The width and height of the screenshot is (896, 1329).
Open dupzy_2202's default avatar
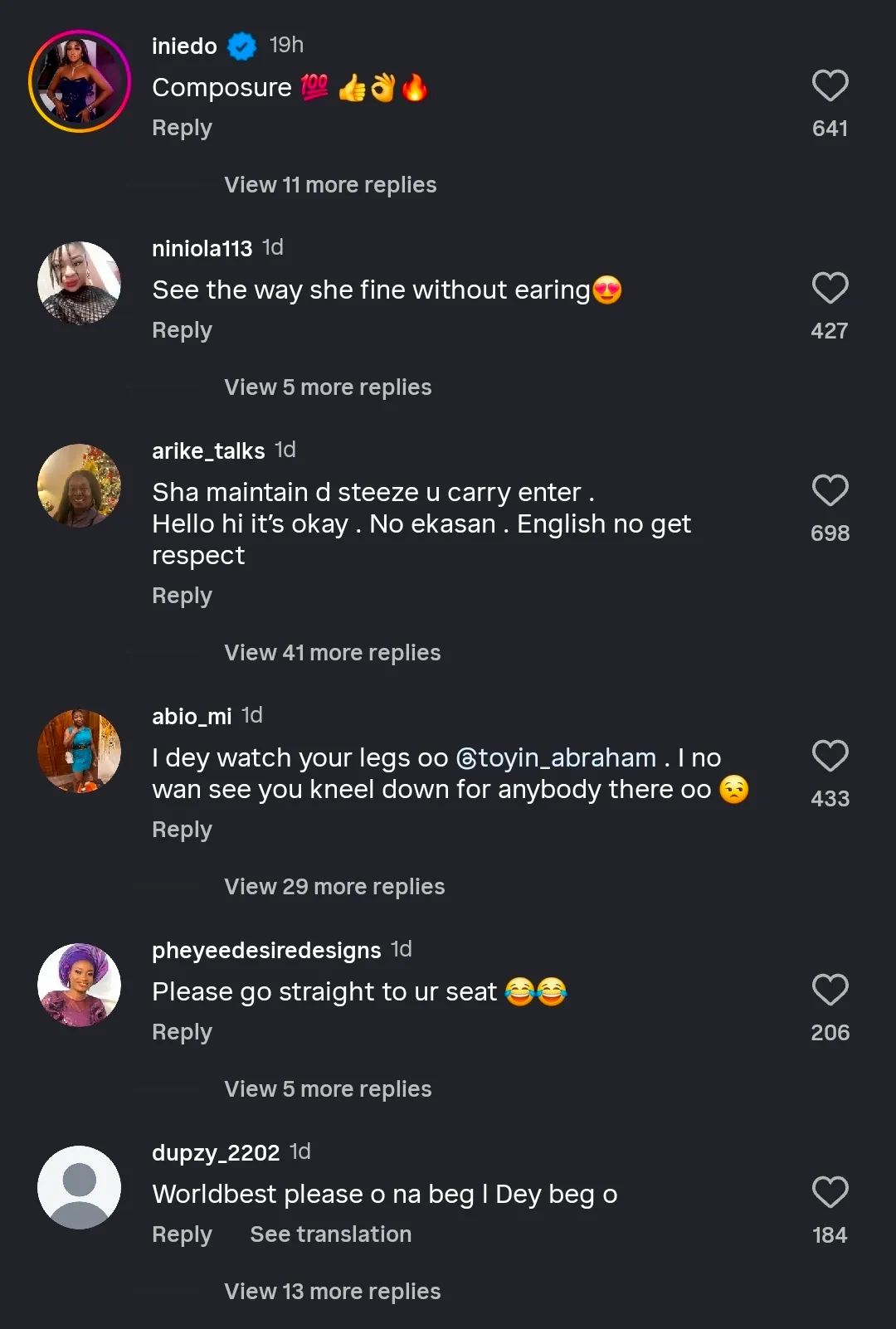tap(80, 1187)
